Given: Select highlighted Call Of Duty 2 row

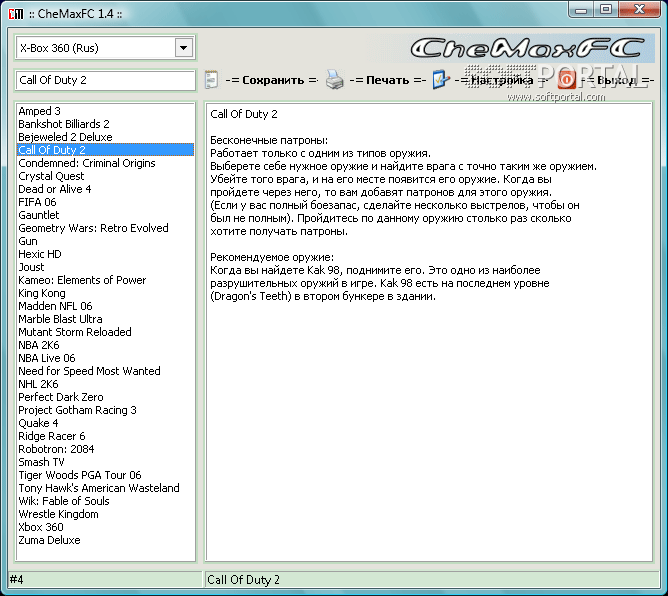Looking at the screenshot, I should [105, 150].
